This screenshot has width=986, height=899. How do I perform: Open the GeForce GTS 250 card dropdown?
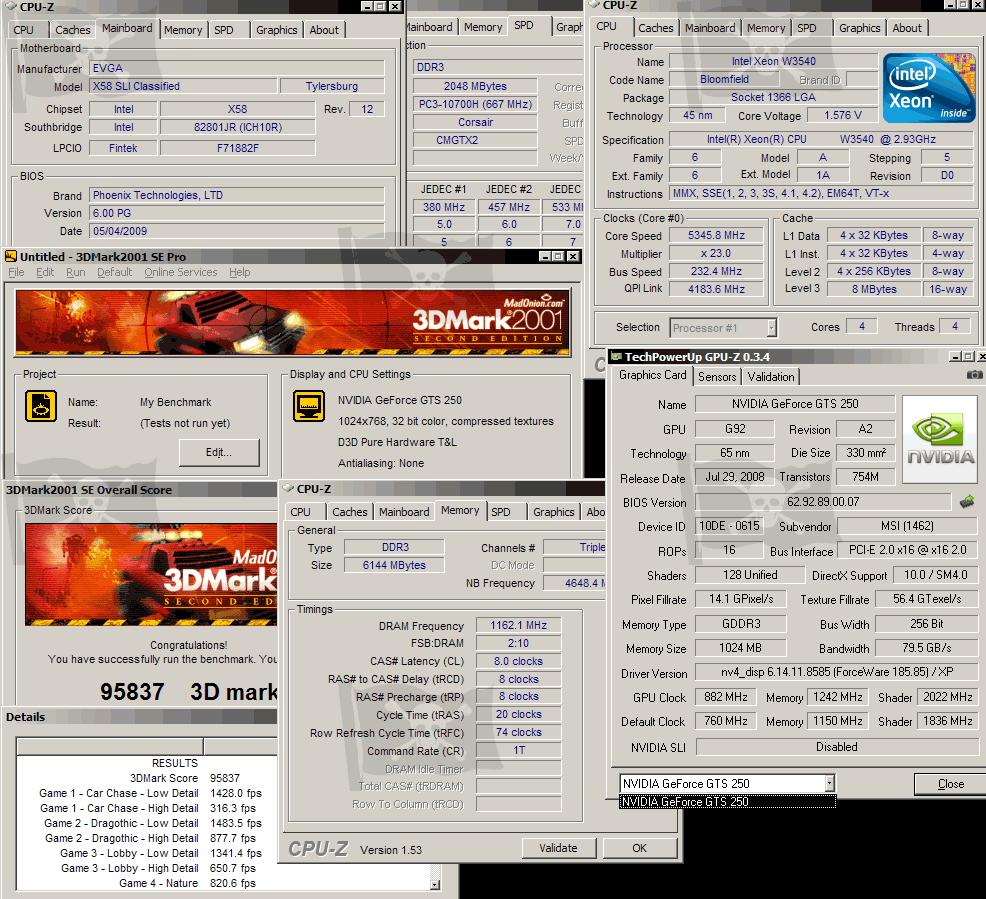click(x=829, y=783)
